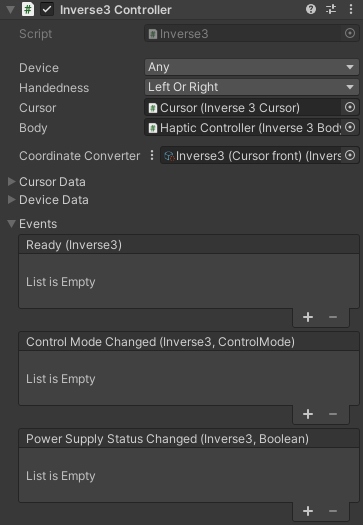Image resolution: width=363 pixels, height=525 pixels.
Task: Open the Device dropdown set to Any
Action: 252,67
